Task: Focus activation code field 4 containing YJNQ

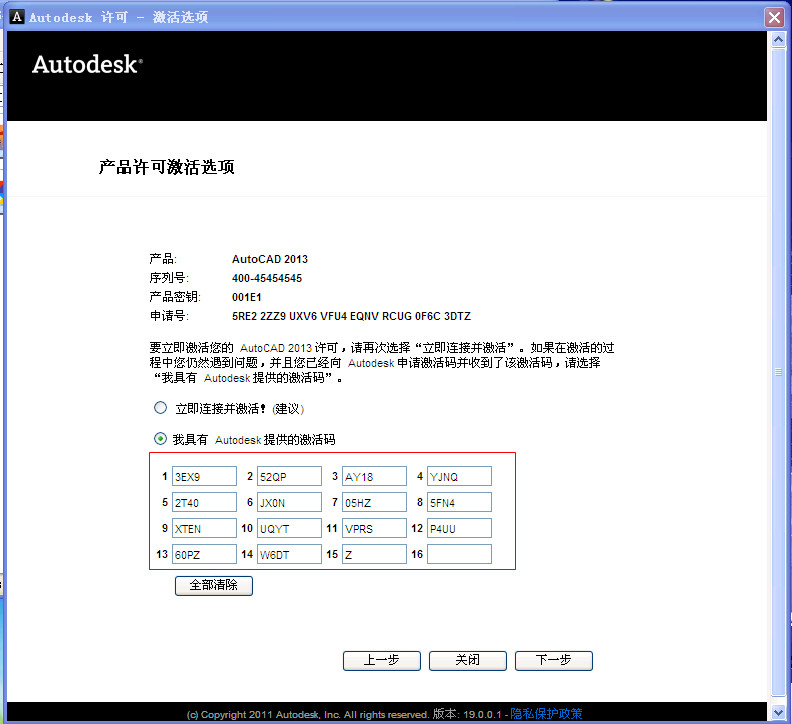Action: 459,476
